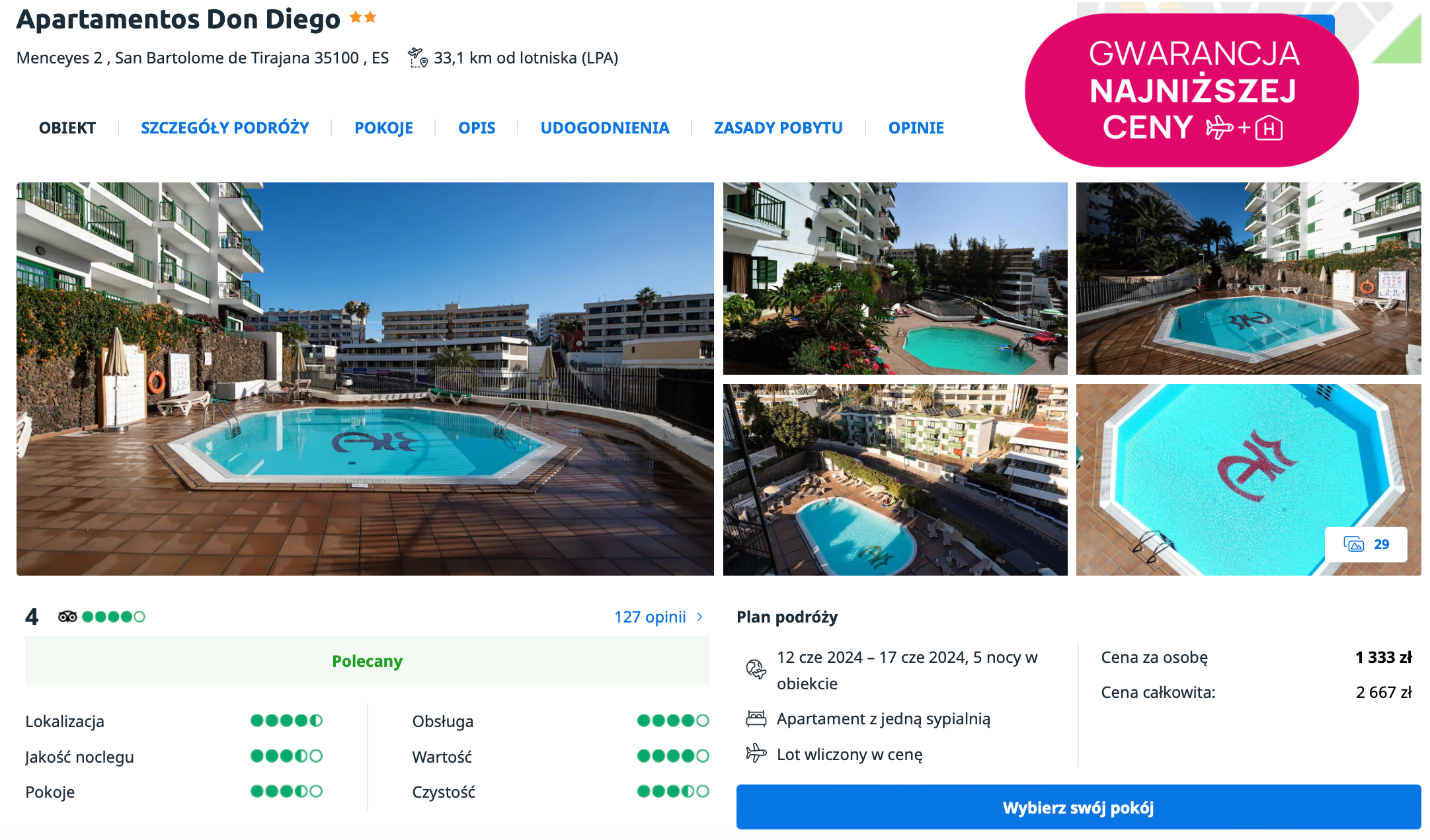The image size is (1430, 840).
Task: Switch to the Pokoje tab
Action: (x=383, y=128)
